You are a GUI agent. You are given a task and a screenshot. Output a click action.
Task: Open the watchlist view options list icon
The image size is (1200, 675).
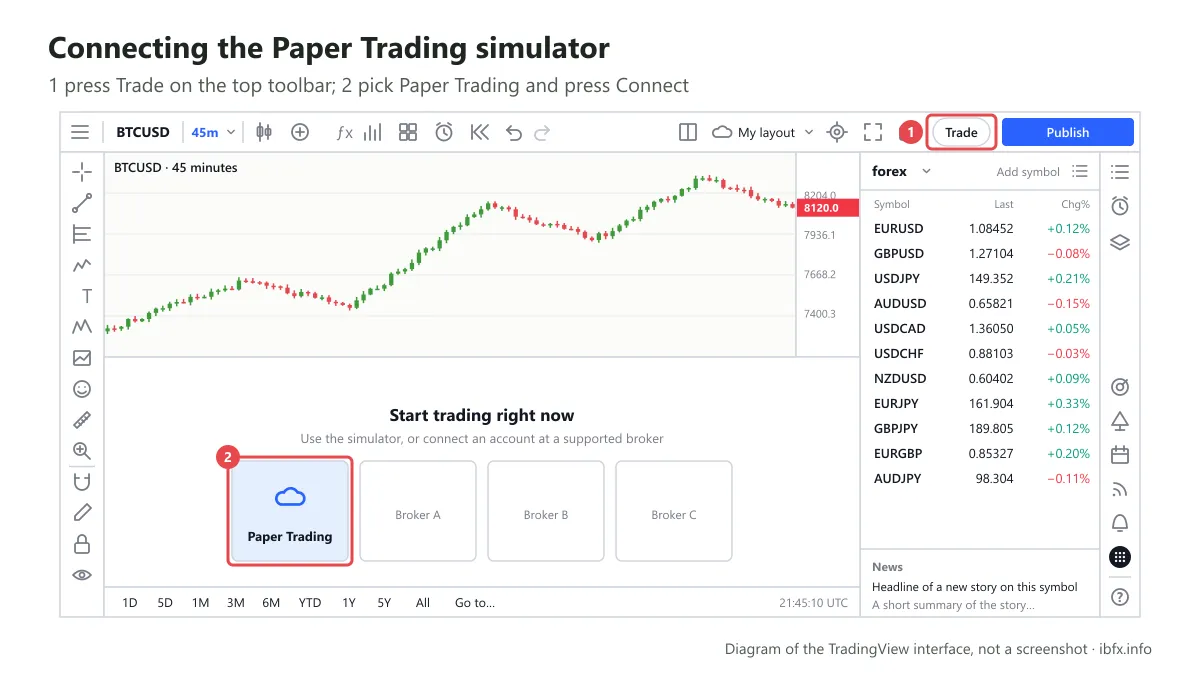tap(1080, 172)
